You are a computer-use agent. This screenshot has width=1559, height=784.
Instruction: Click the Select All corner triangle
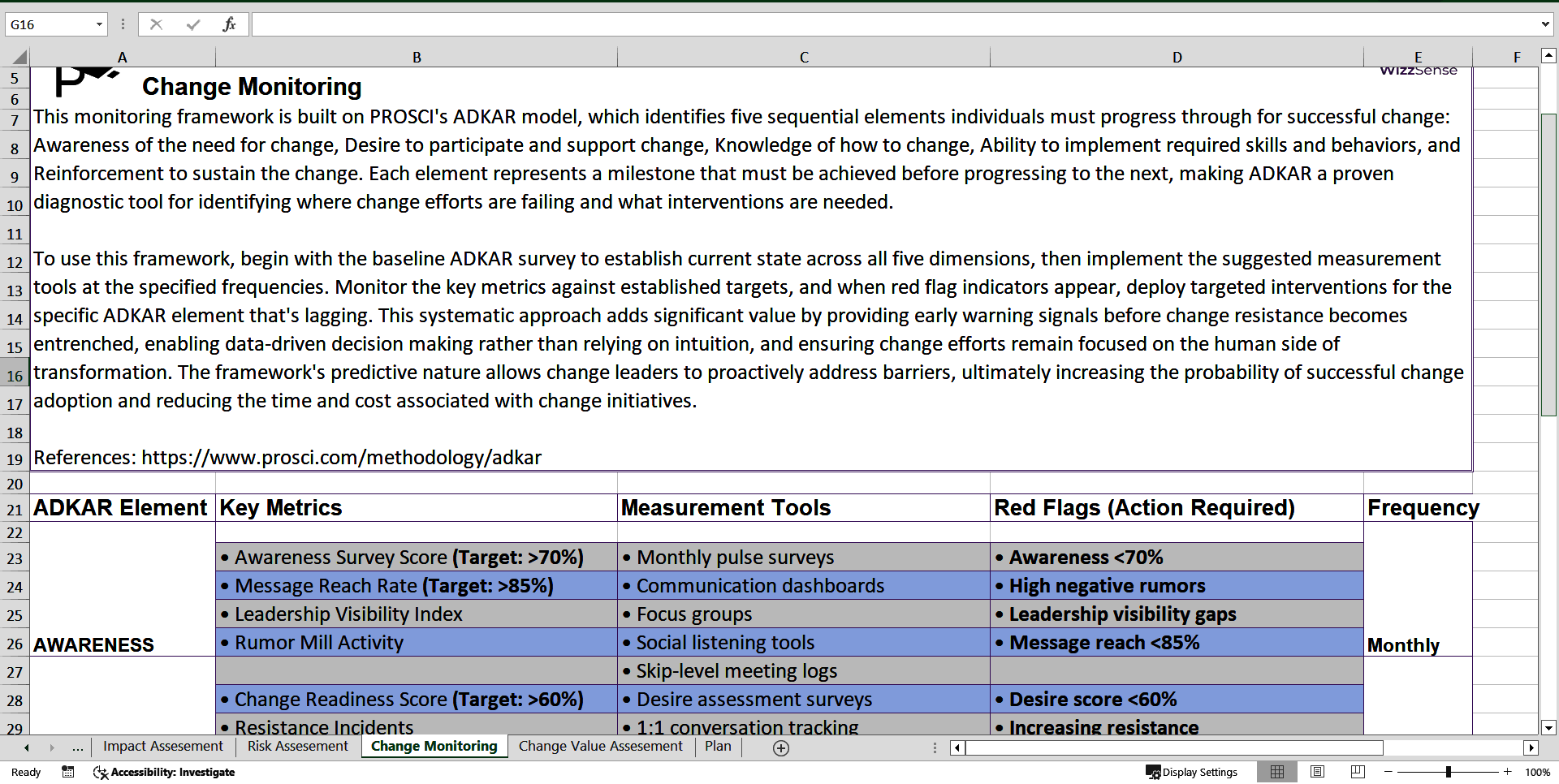pyautogui.click(x=19, y=57)
